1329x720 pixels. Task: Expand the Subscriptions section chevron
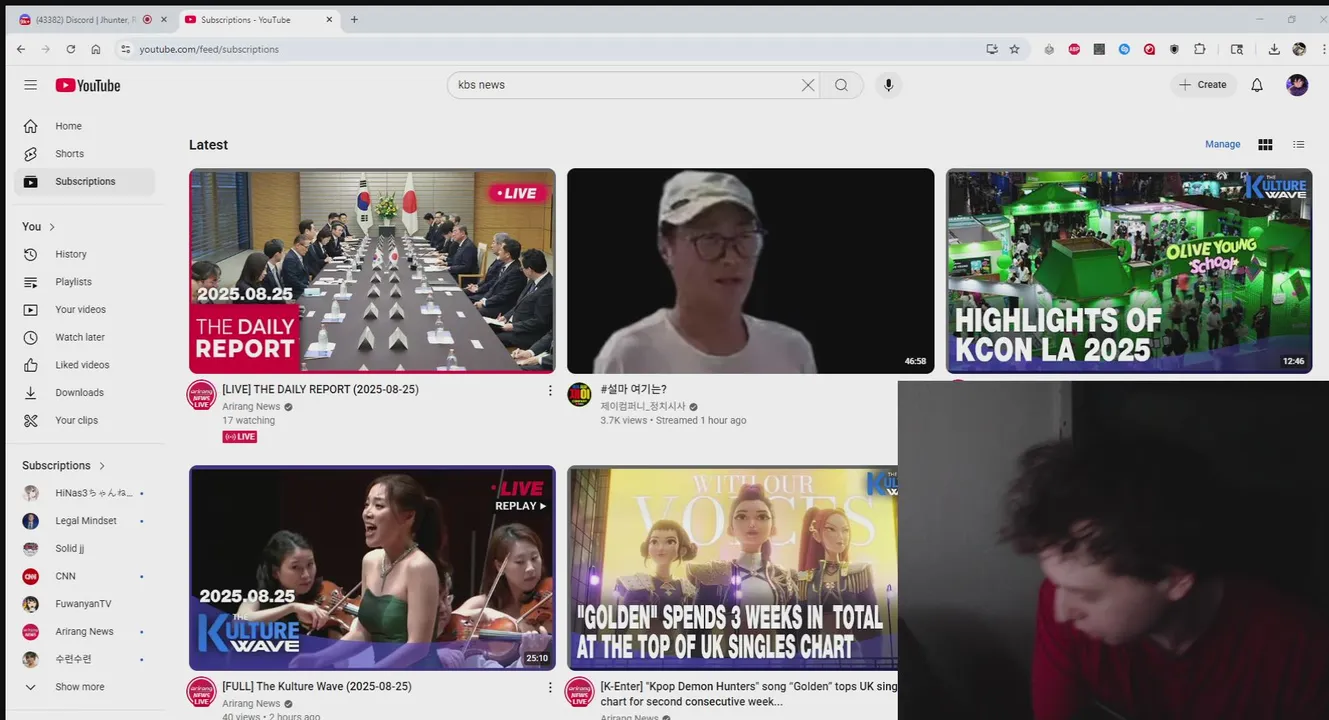tap(102, 466)
